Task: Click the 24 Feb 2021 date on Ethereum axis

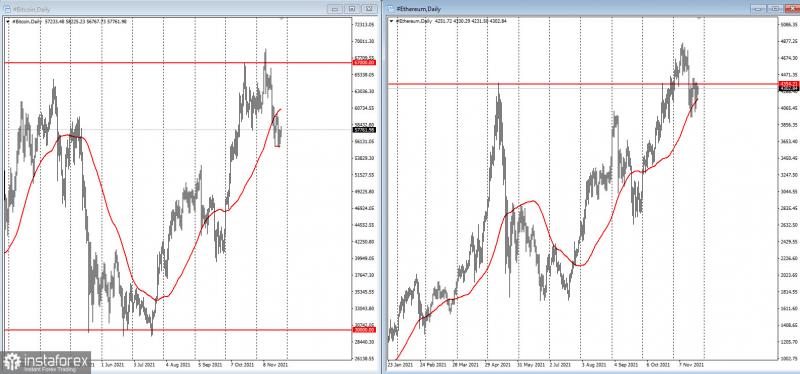Action: 432,365
